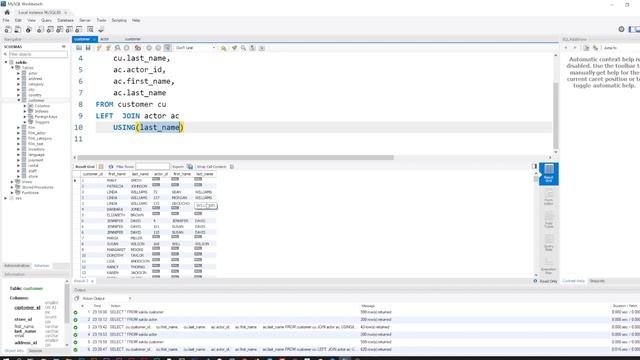This screenshot has height=360, width=640.
Task: Click the create stored procedure toolbar icon
Action: point(69,29)
